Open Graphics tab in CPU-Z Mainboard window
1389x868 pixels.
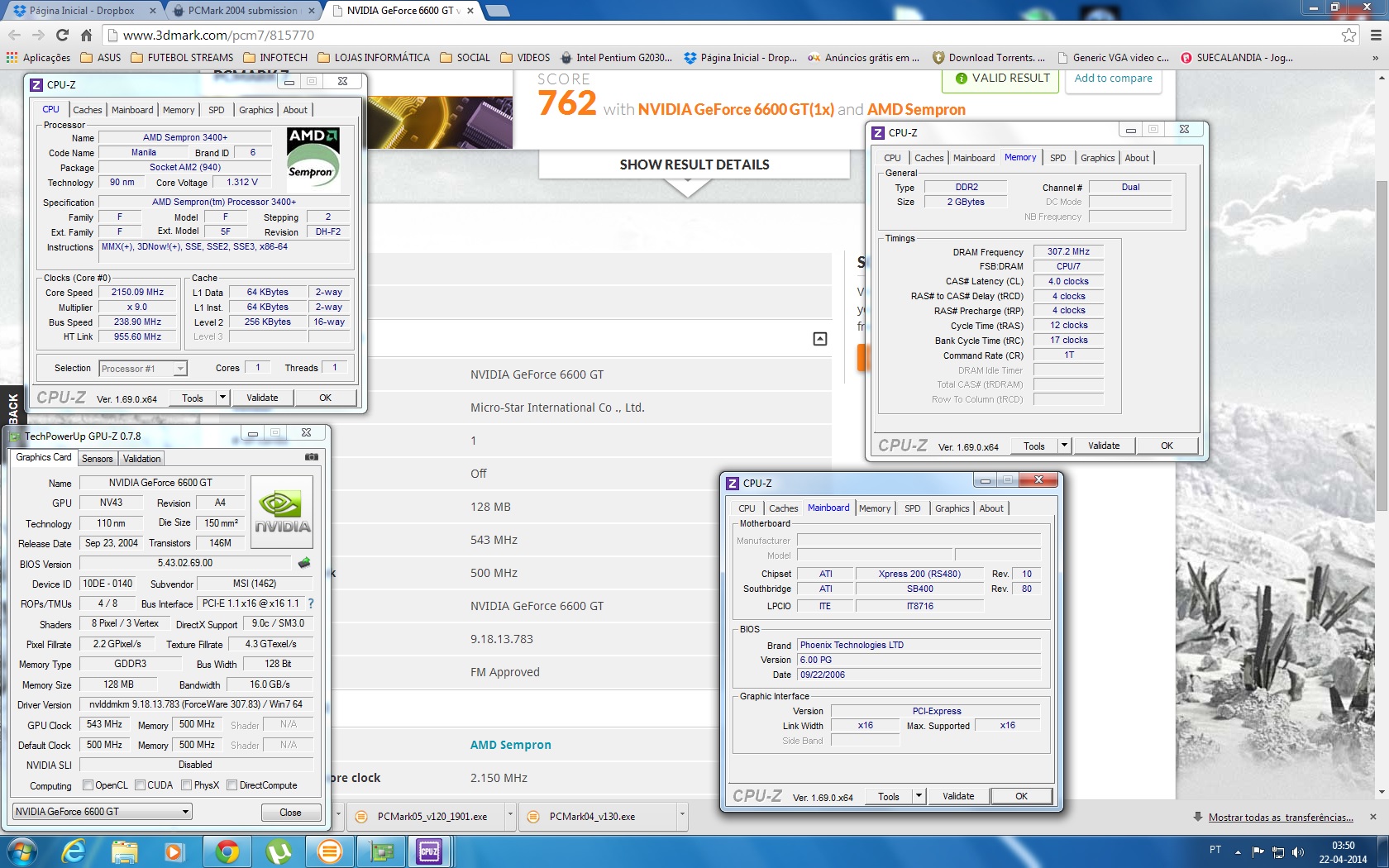pos(952,508)
